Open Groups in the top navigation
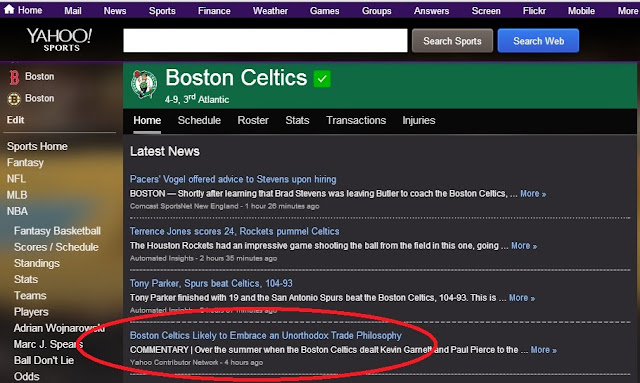640x383 pixels. click(376, 11)
